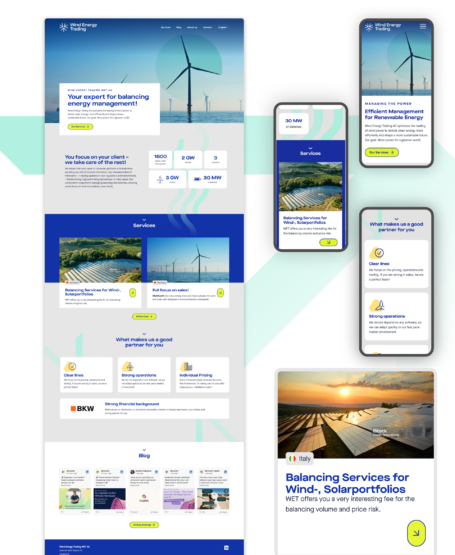The height and width of the screenshot is (555, 455).
Task: Select Services in the top navigation menu
Action: coord(166,27)
